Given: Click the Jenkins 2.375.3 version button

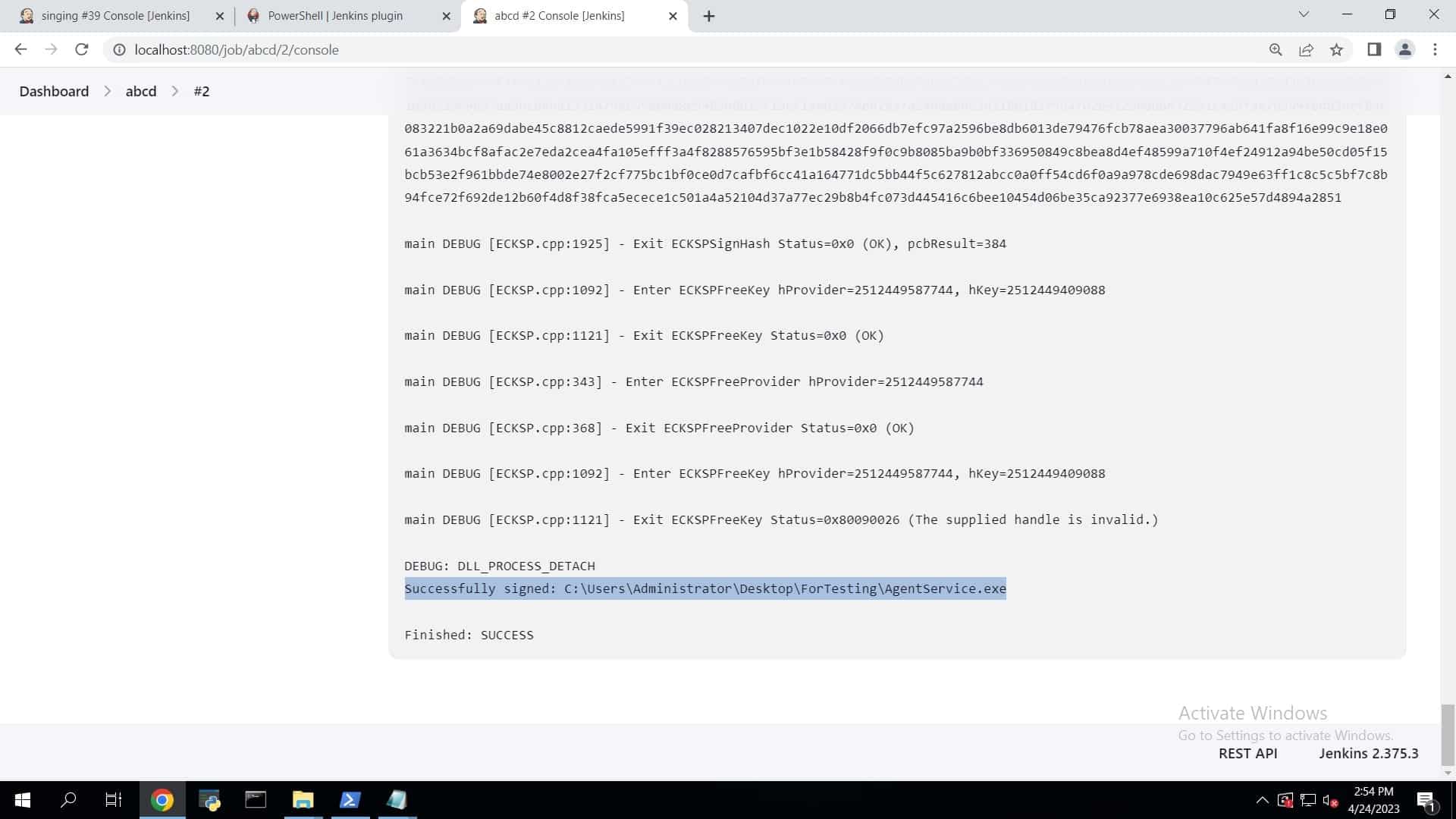Looking at the screenshot, I should coord(1368,753).
